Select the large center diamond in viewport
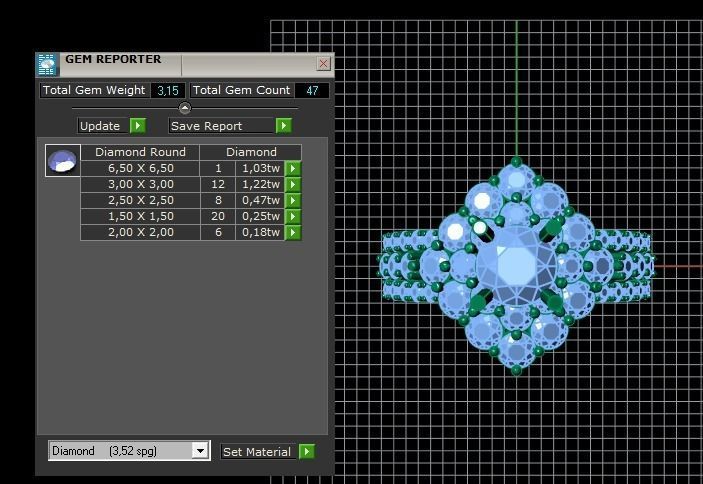This screenshot has height=484, width=703. click(x=516, y=265)
